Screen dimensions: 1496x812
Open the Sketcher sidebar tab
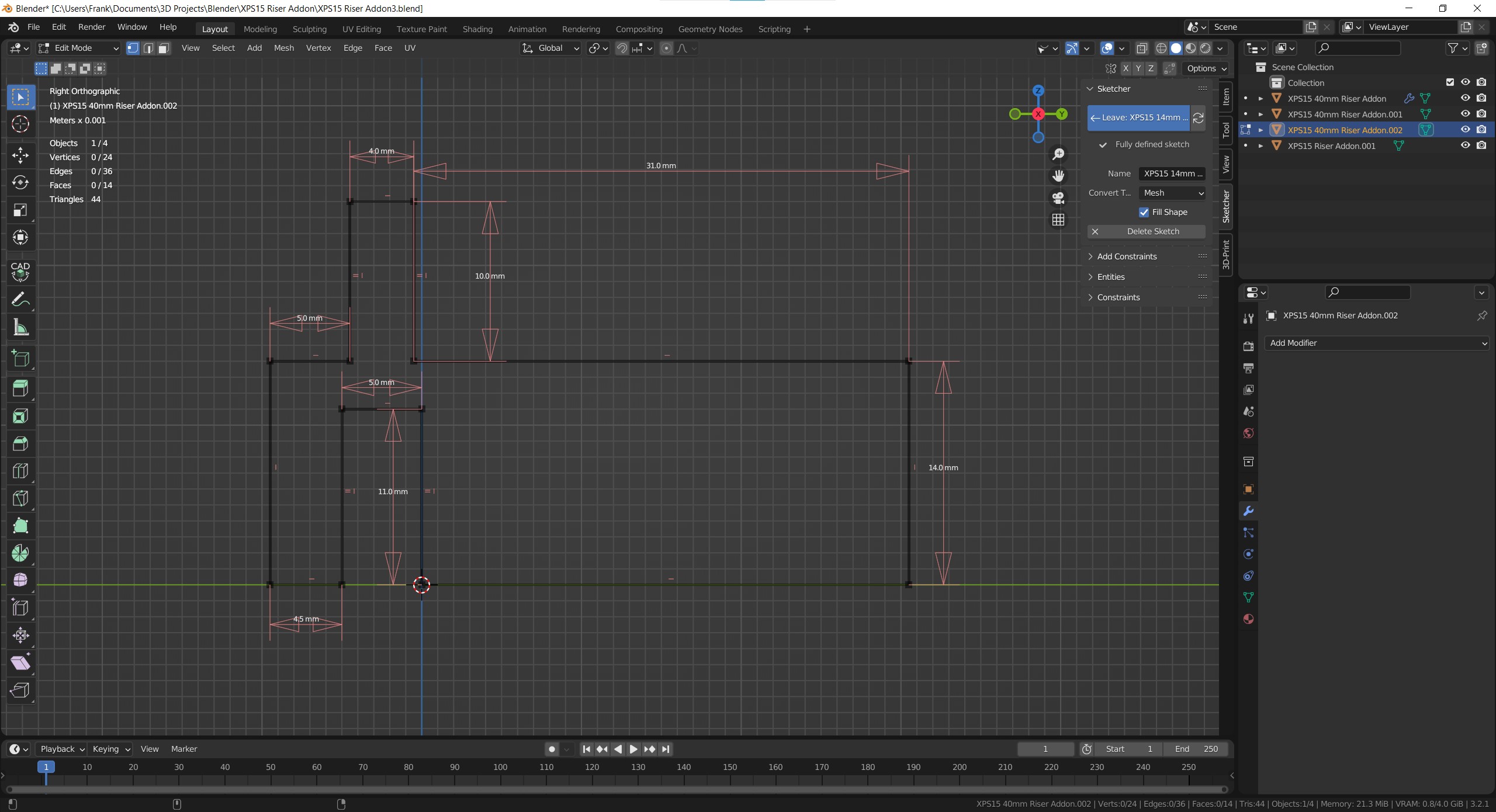point(1227,206)
